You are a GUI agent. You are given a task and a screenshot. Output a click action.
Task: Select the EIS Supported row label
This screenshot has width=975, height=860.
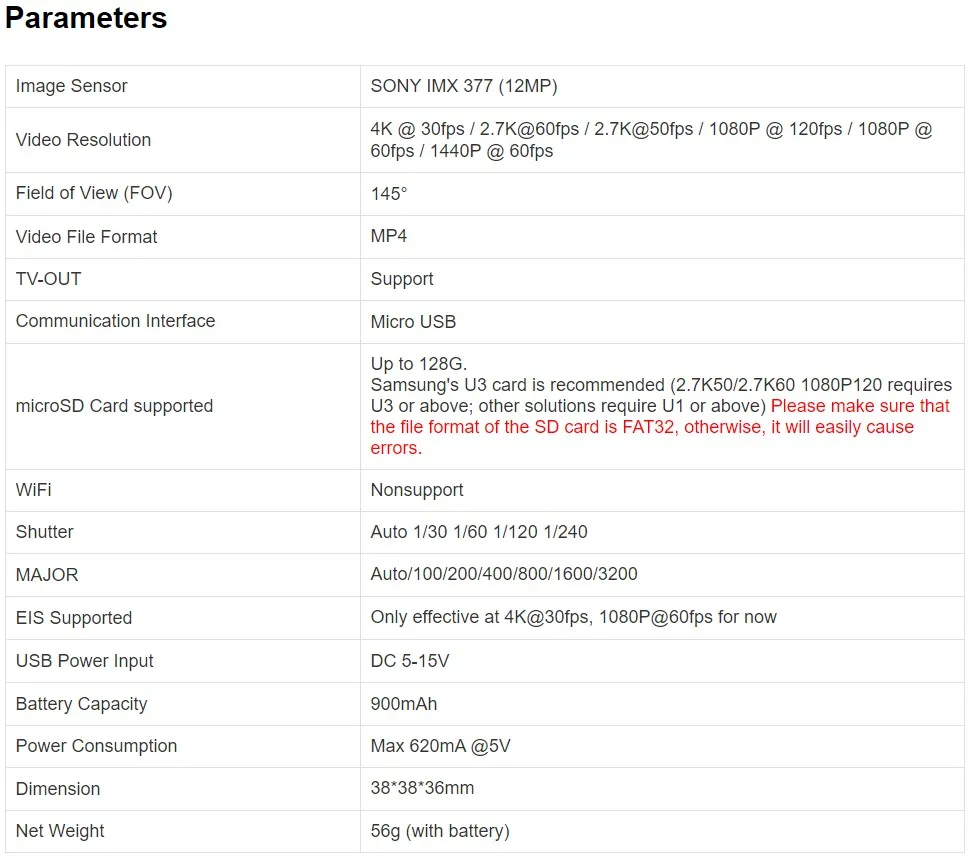click(74, 617)
